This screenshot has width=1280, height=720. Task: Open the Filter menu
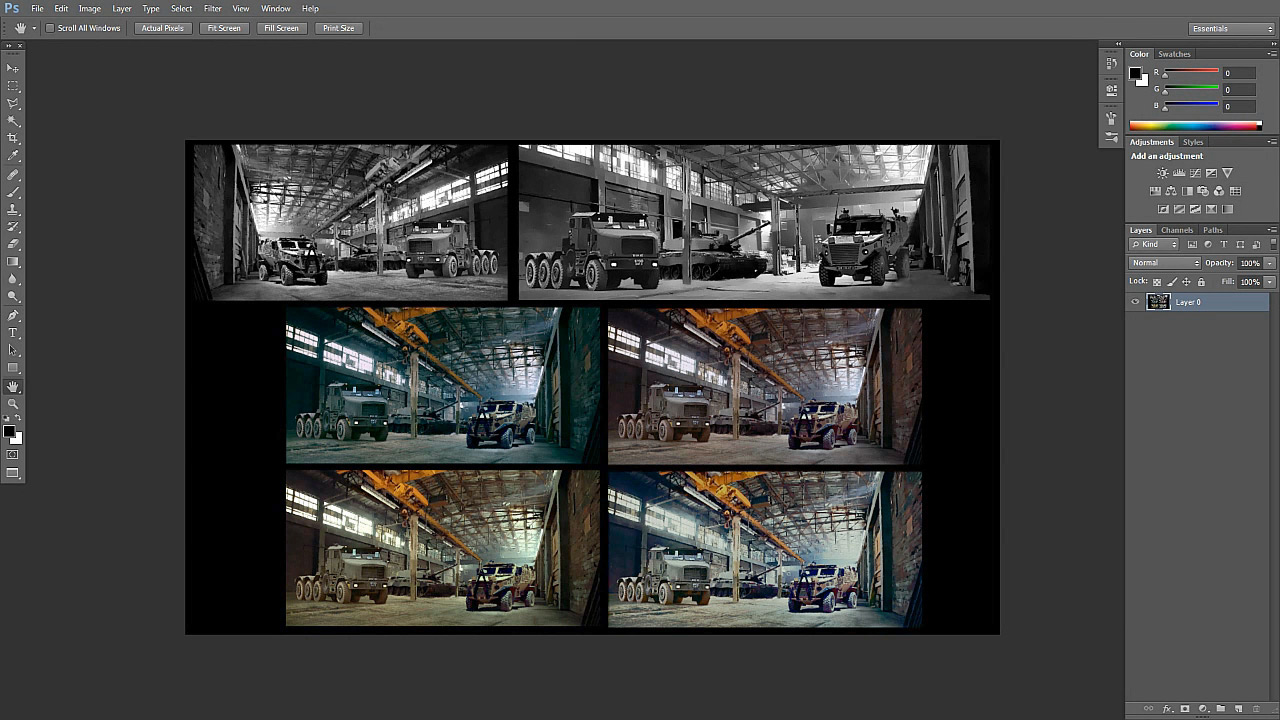coord(212,9)
